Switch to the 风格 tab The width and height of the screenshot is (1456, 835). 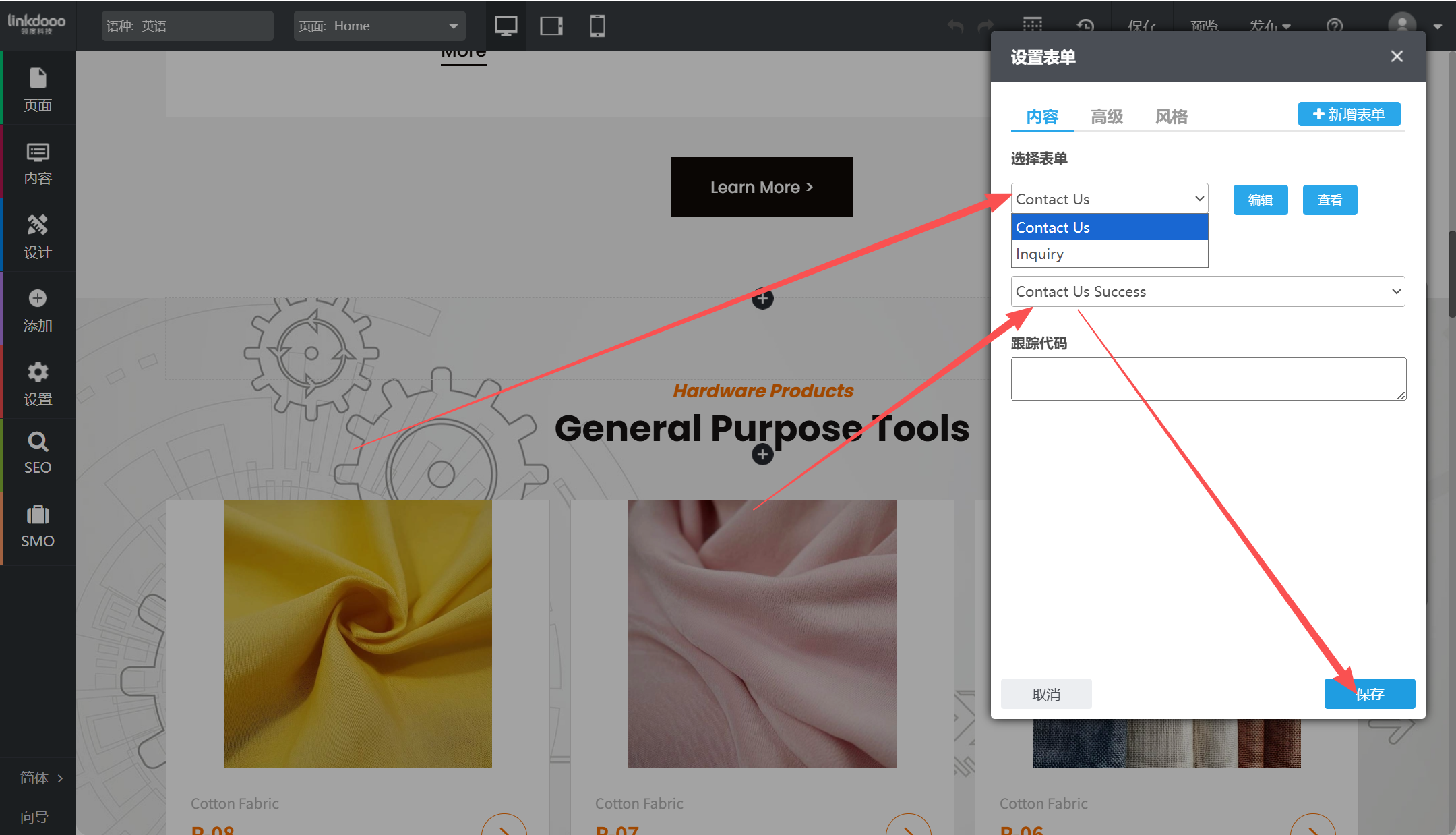tap(1172, 117)
